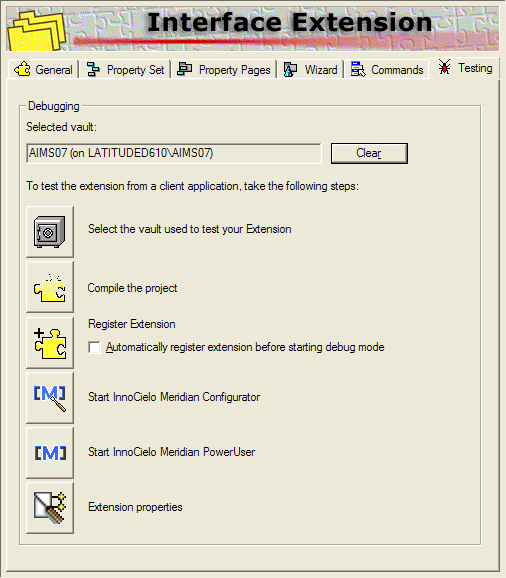Viewport: 506px width, 578px height.
Task: Switch to the Property Pages tab
Action: coord(224,69)
